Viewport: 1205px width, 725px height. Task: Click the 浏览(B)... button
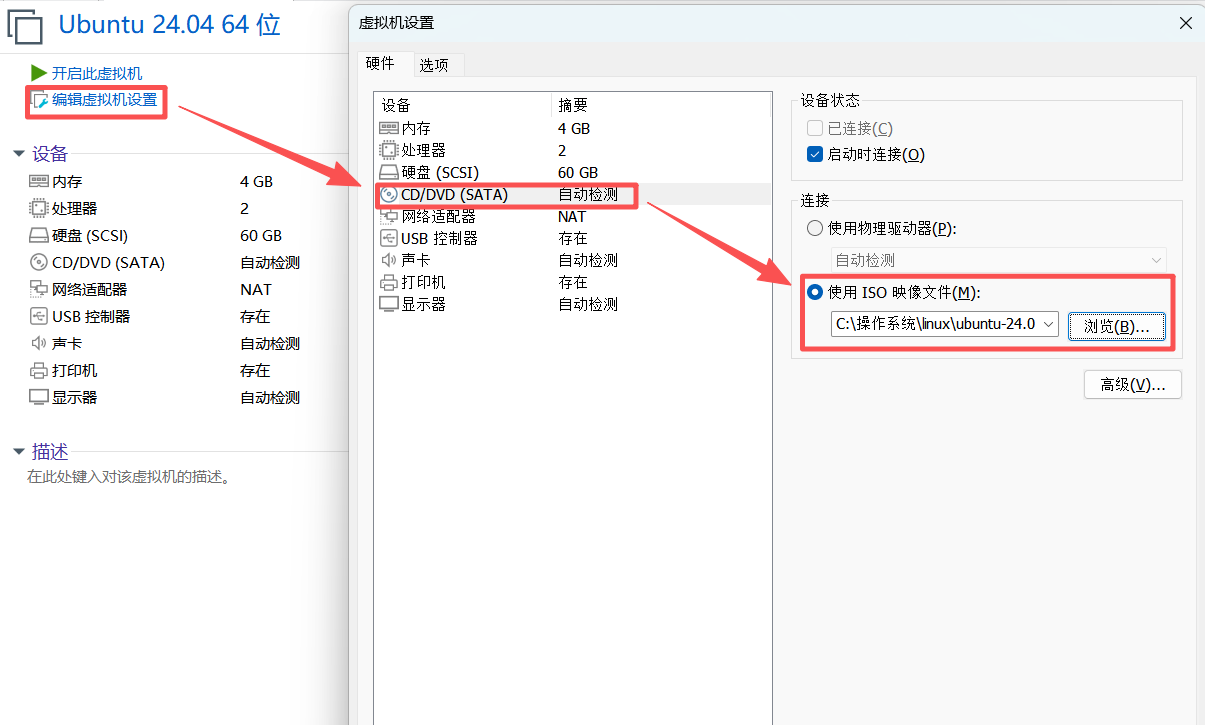(x=1117, y=326)
